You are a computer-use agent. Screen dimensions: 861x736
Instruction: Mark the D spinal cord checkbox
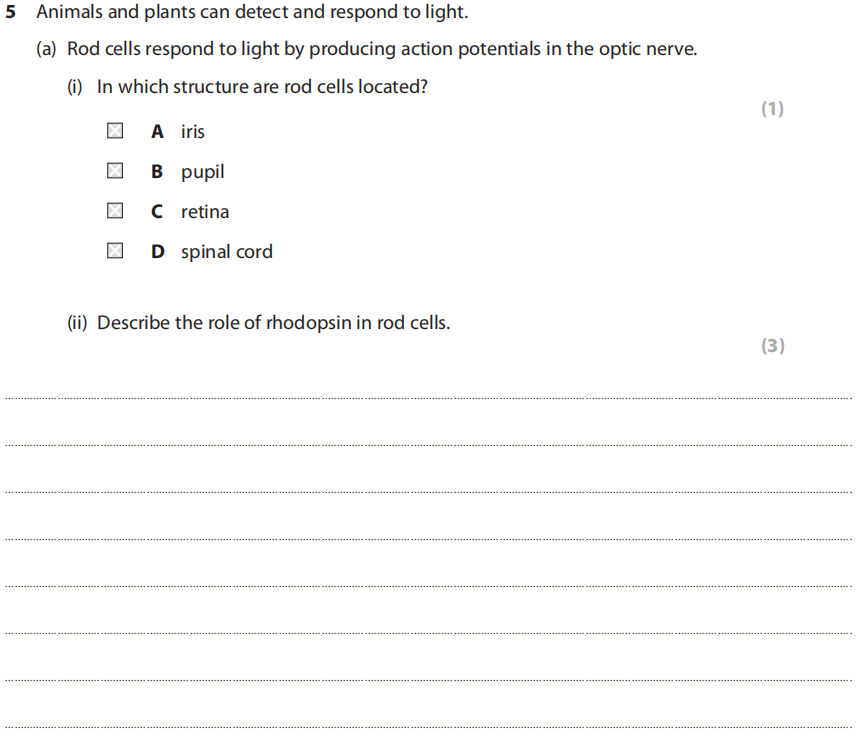click(115, 251)
